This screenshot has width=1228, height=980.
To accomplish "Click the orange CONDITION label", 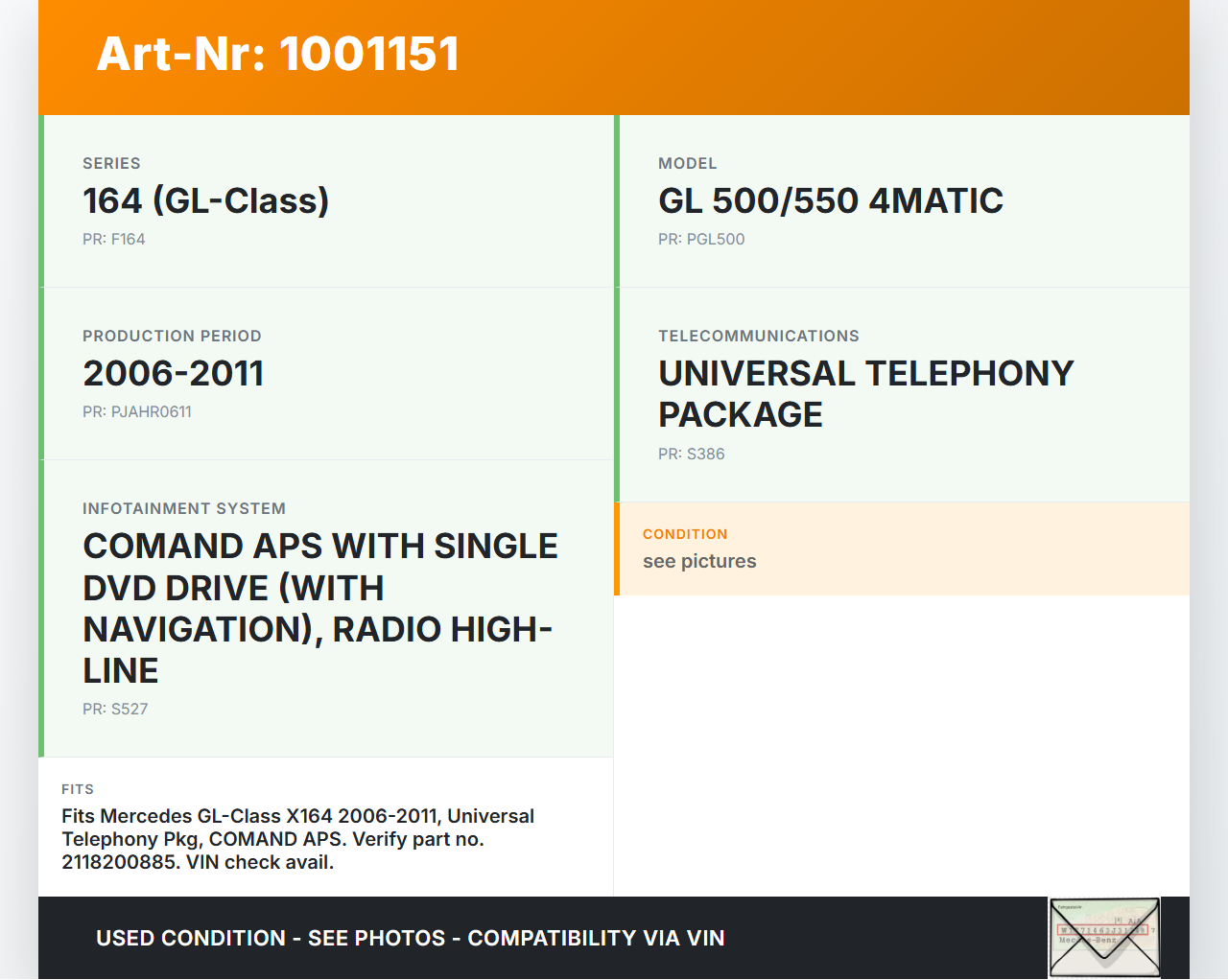I will pos(685,534).
